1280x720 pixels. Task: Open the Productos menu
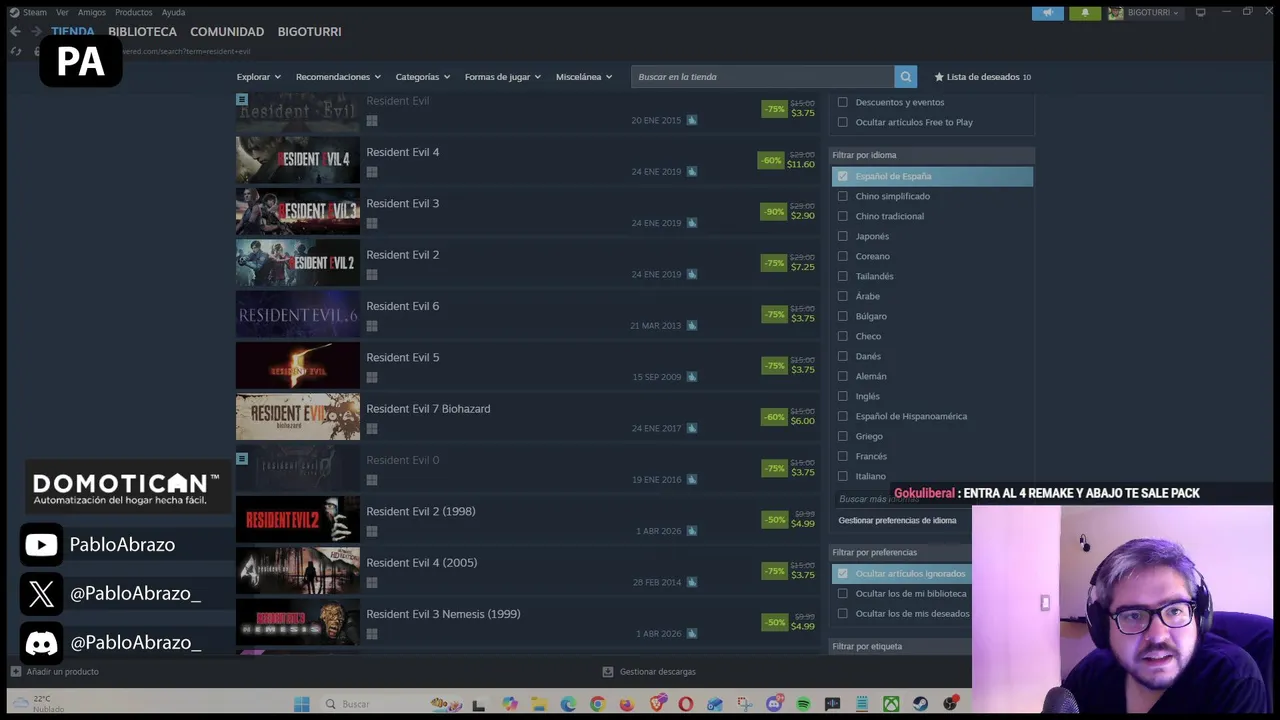(x=134, y=12)
